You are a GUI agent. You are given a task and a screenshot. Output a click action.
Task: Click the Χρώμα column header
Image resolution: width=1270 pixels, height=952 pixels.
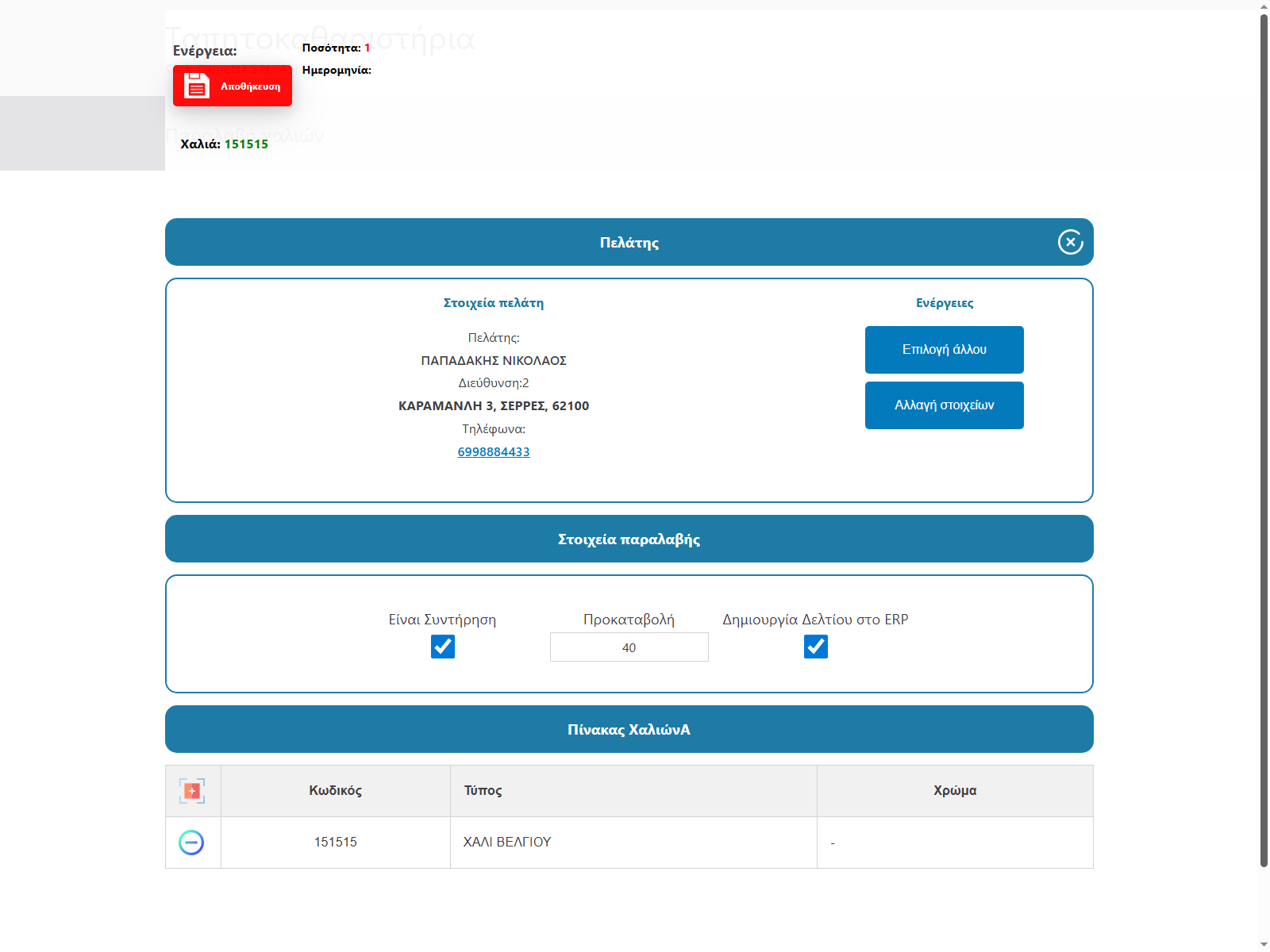[955, 791]
